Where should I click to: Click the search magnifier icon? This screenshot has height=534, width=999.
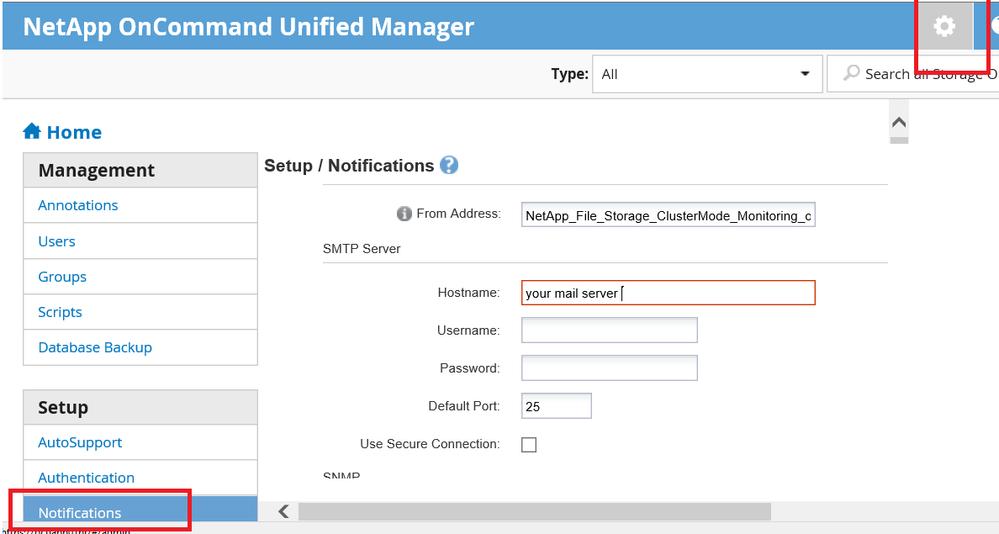tap(852, 74)
